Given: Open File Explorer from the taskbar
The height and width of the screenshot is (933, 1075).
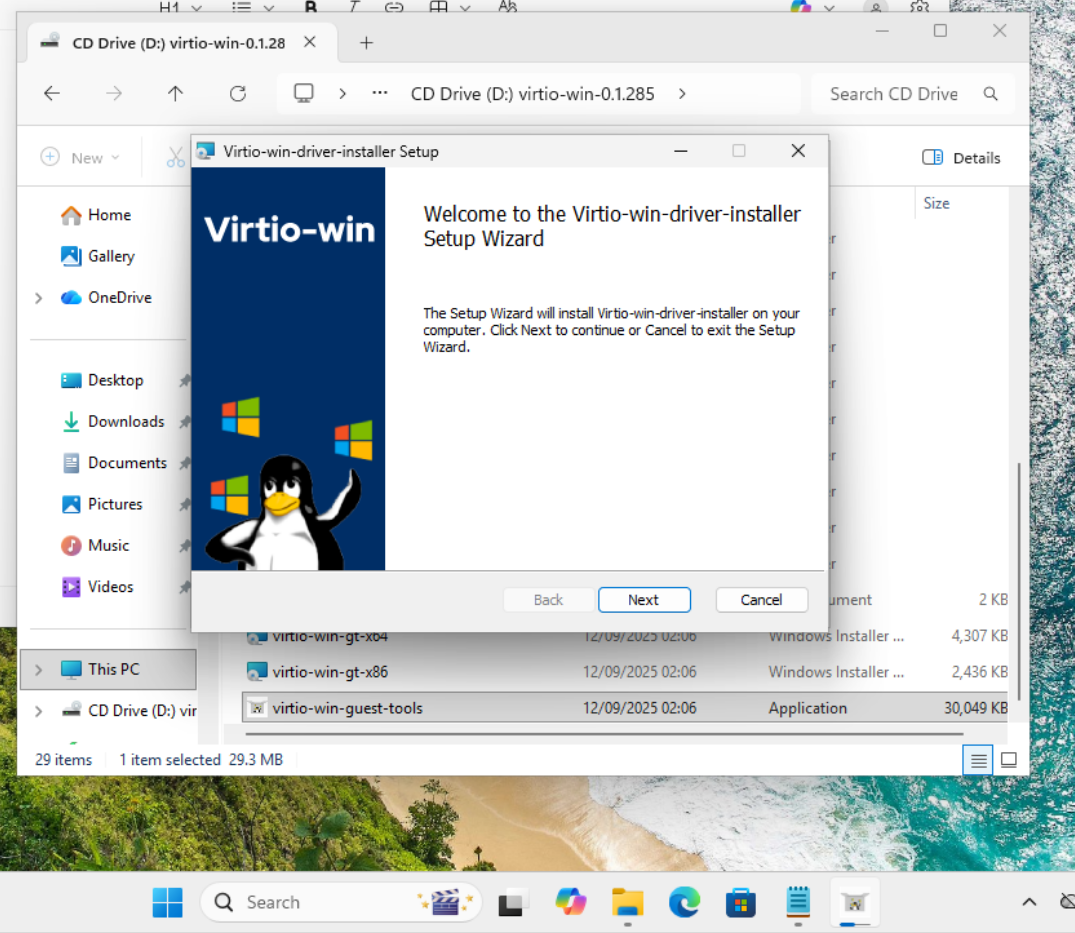Looking at the screenshot, I should [x=628, y=902].
